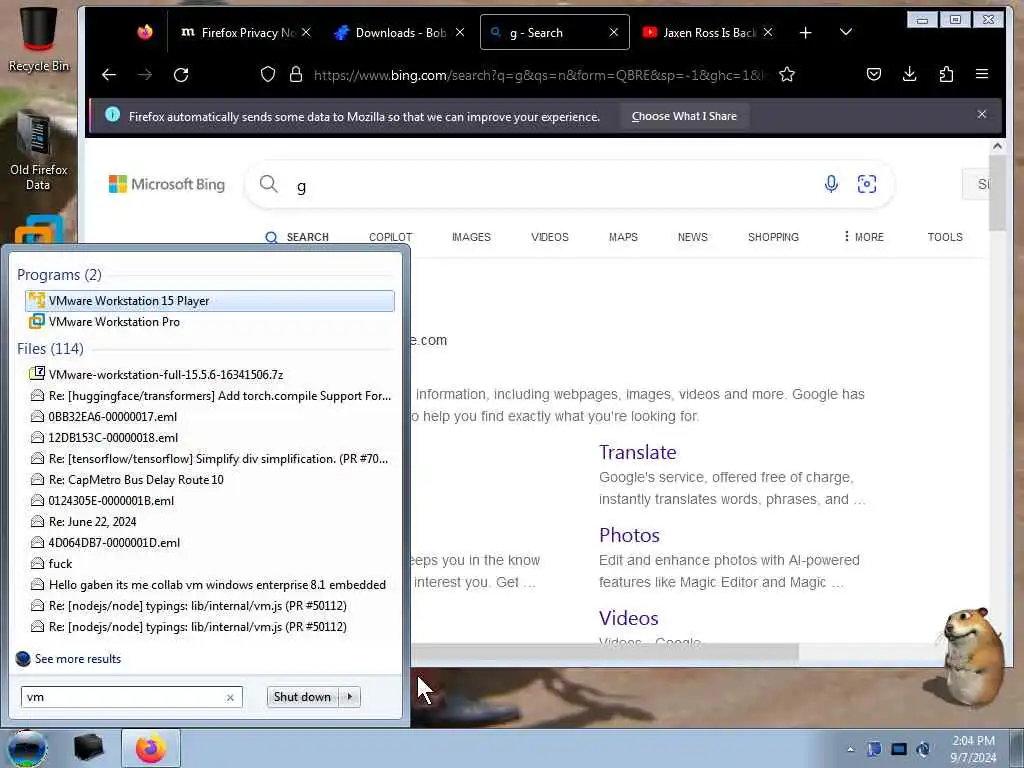Open the Extensions puzzle icon
Screen dimensions: 1024x768
946,74
